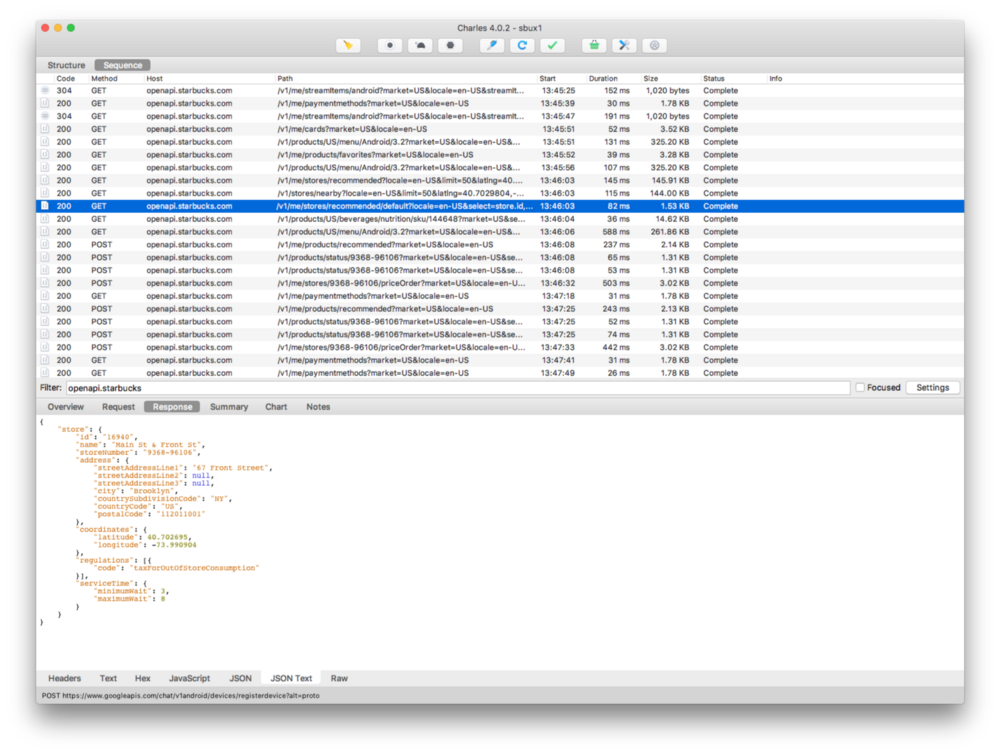
Task: Click the latitude 40.702695 JSON value
Action: 168,537
